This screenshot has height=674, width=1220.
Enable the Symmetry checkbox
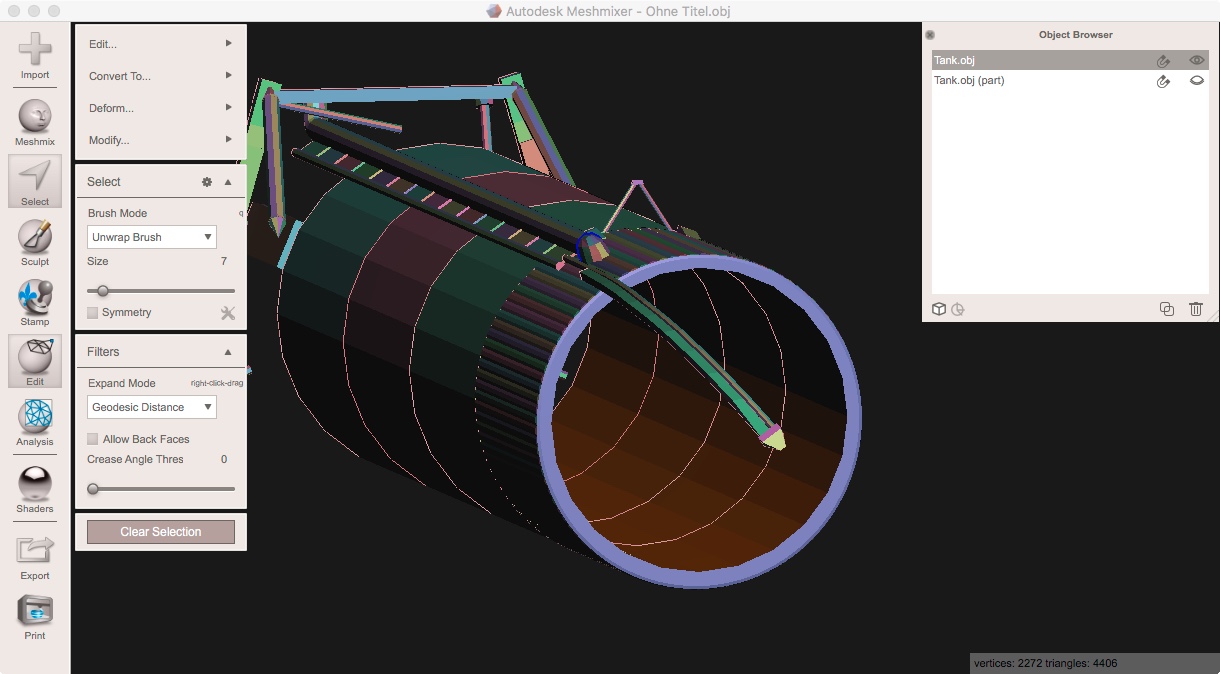pyautogui.click(x=92, y=312)
